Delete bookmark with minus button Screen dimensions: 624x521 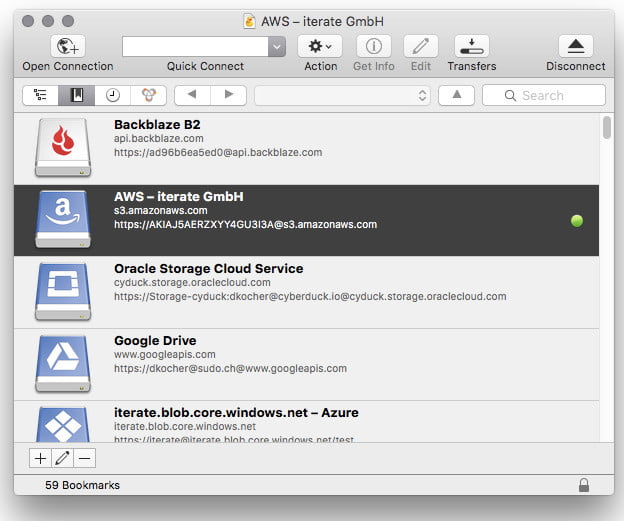coord(84,458)
